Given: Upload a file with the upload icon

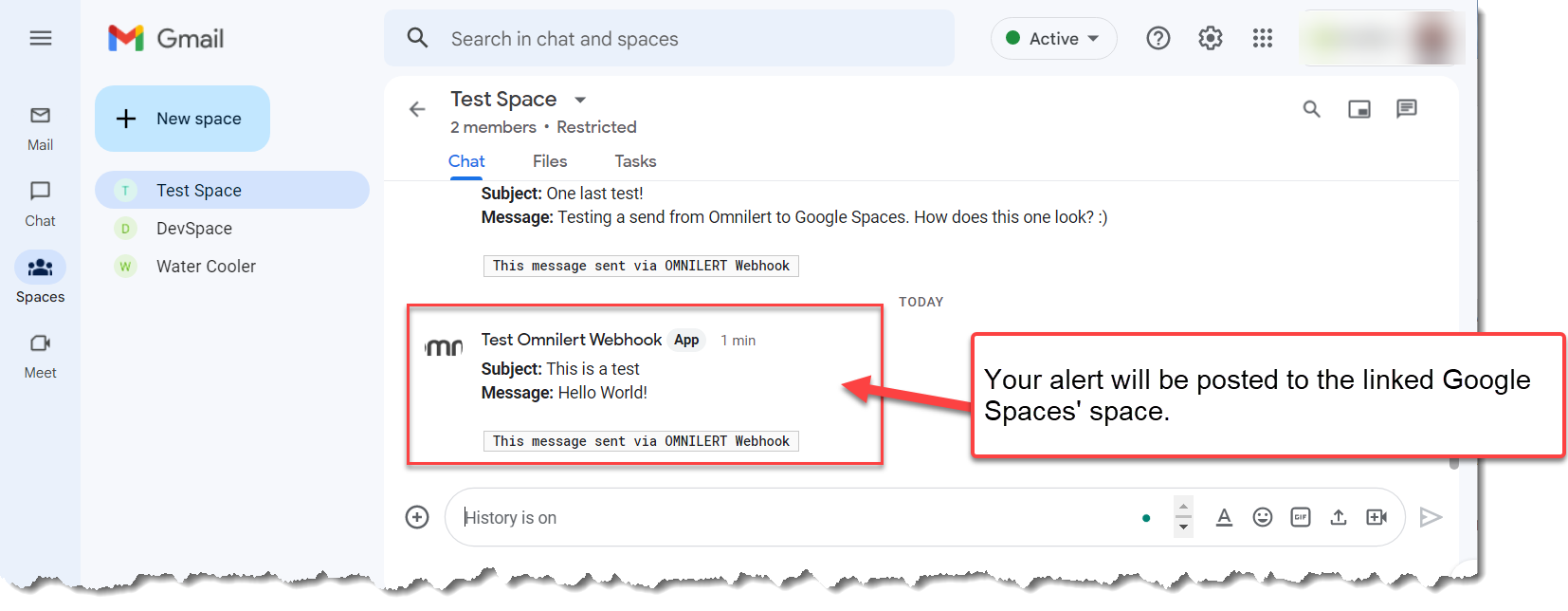Looking at the screenshot, I should click(x=1338, y=517).
